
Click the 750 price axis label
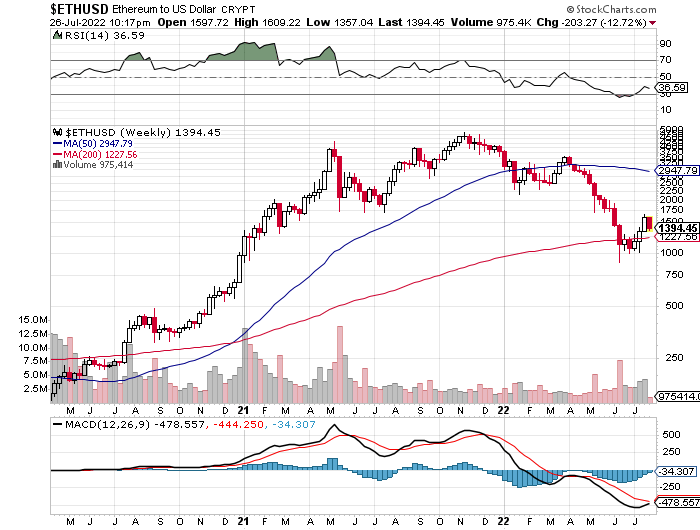674,275
